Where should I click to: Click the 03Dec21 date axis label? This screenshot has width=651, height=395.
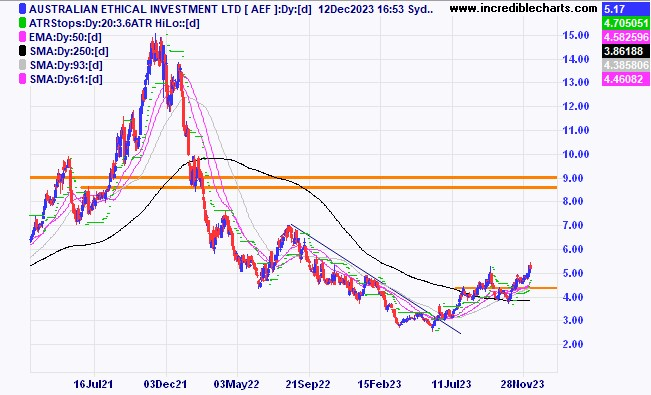click(165, 384)
